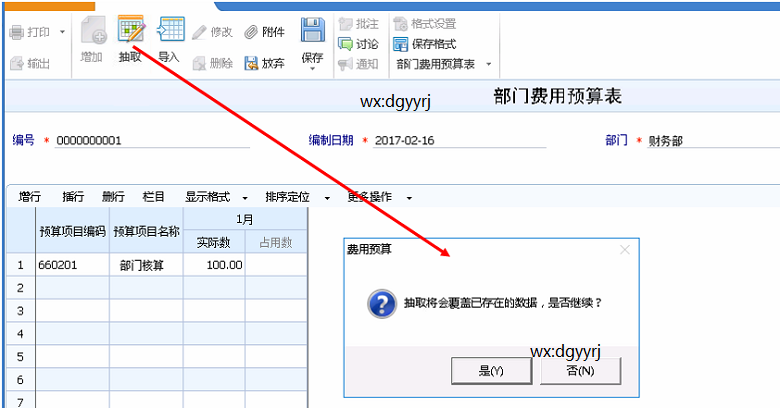Click the 附件 attachment paperclip icon
Image resolution: width=780 pixels, height=408 pixels.
(x=251, y=32)
